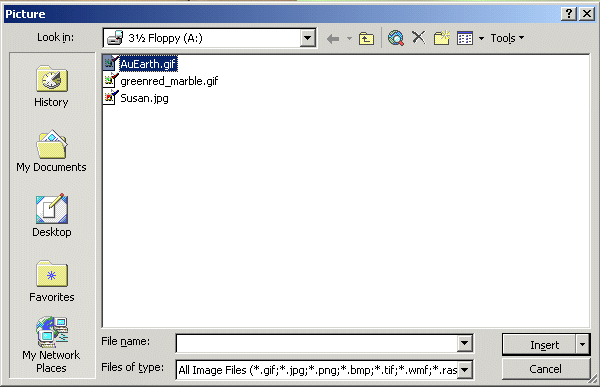Image resolution: width=600 pixels, height=387 pixels.
Task: Create a new folder using the toolbar icon
Action: coord(442,38)
